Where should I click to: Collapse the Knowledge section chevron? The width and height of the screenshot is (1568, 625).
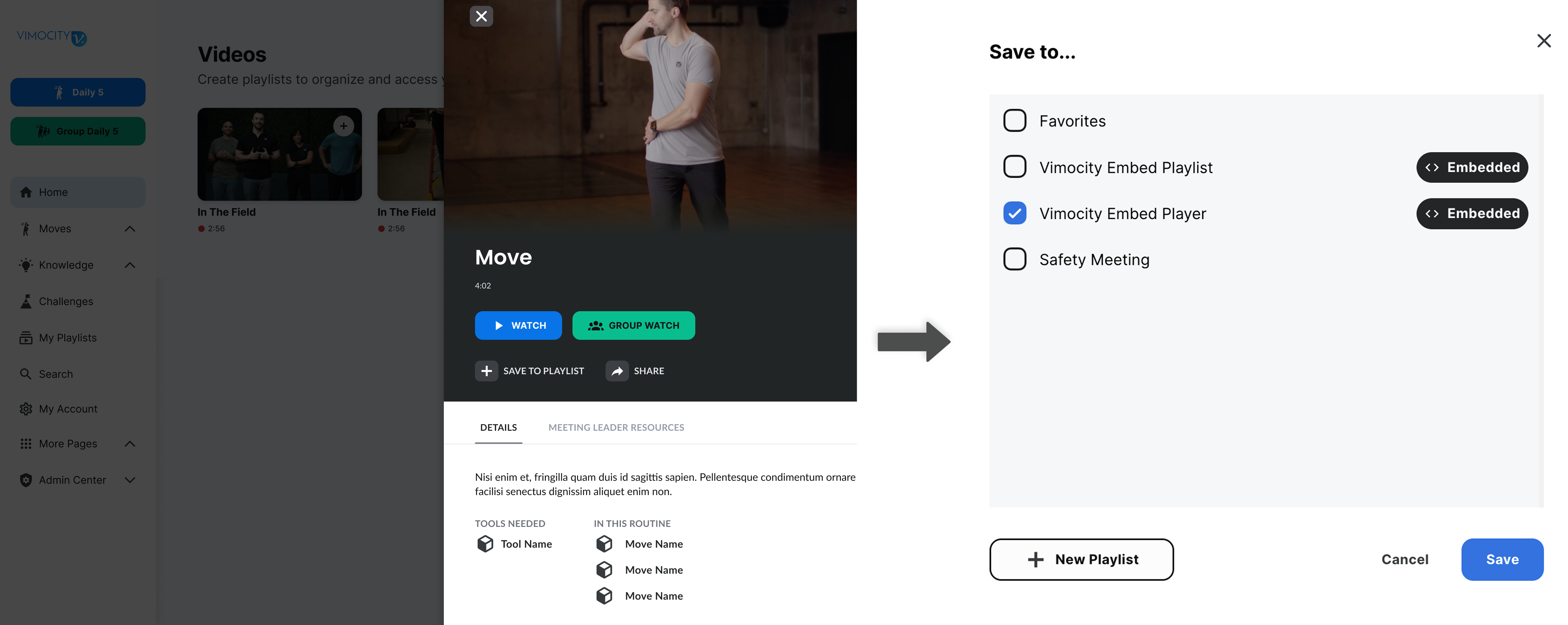tap(130, 265)
